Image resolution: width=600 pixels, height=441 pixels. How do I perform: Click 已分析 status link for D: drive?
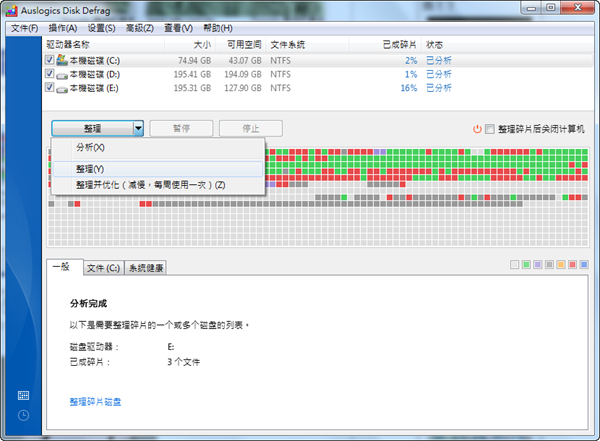(439, 74)
